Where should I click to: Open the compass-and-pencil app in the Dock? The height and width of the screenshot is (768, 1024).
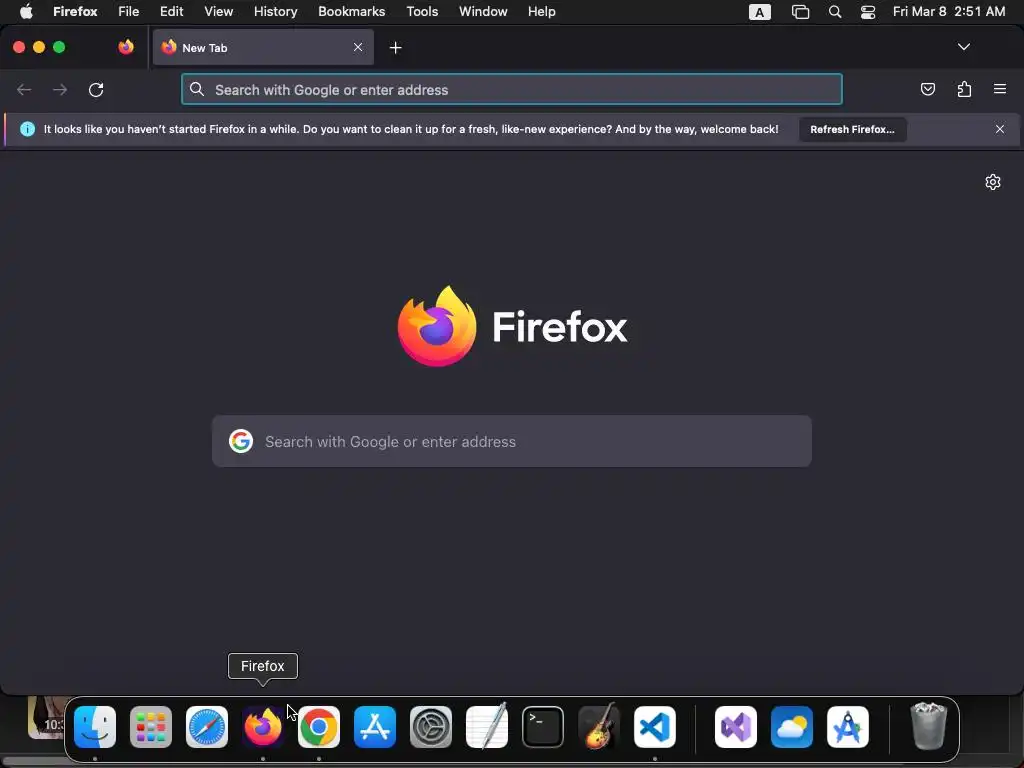point(848,727)
